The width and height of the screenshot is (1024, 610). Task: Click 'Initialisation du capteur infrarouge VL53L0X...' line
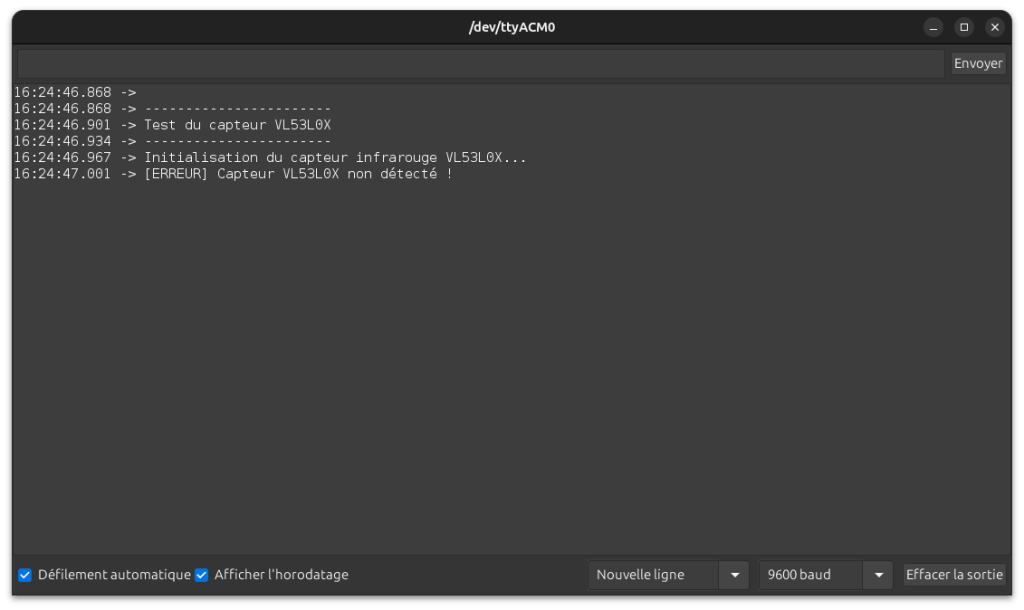[335, 157]
